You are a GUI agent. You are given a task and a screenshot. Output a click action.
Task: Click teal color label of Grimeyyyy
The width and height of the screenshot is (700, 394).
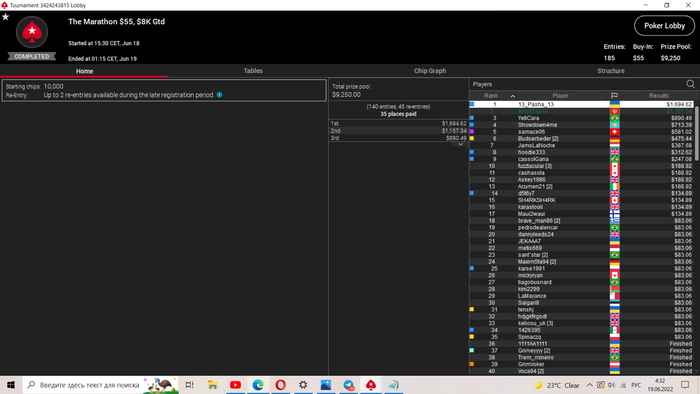tap(471, 350)
